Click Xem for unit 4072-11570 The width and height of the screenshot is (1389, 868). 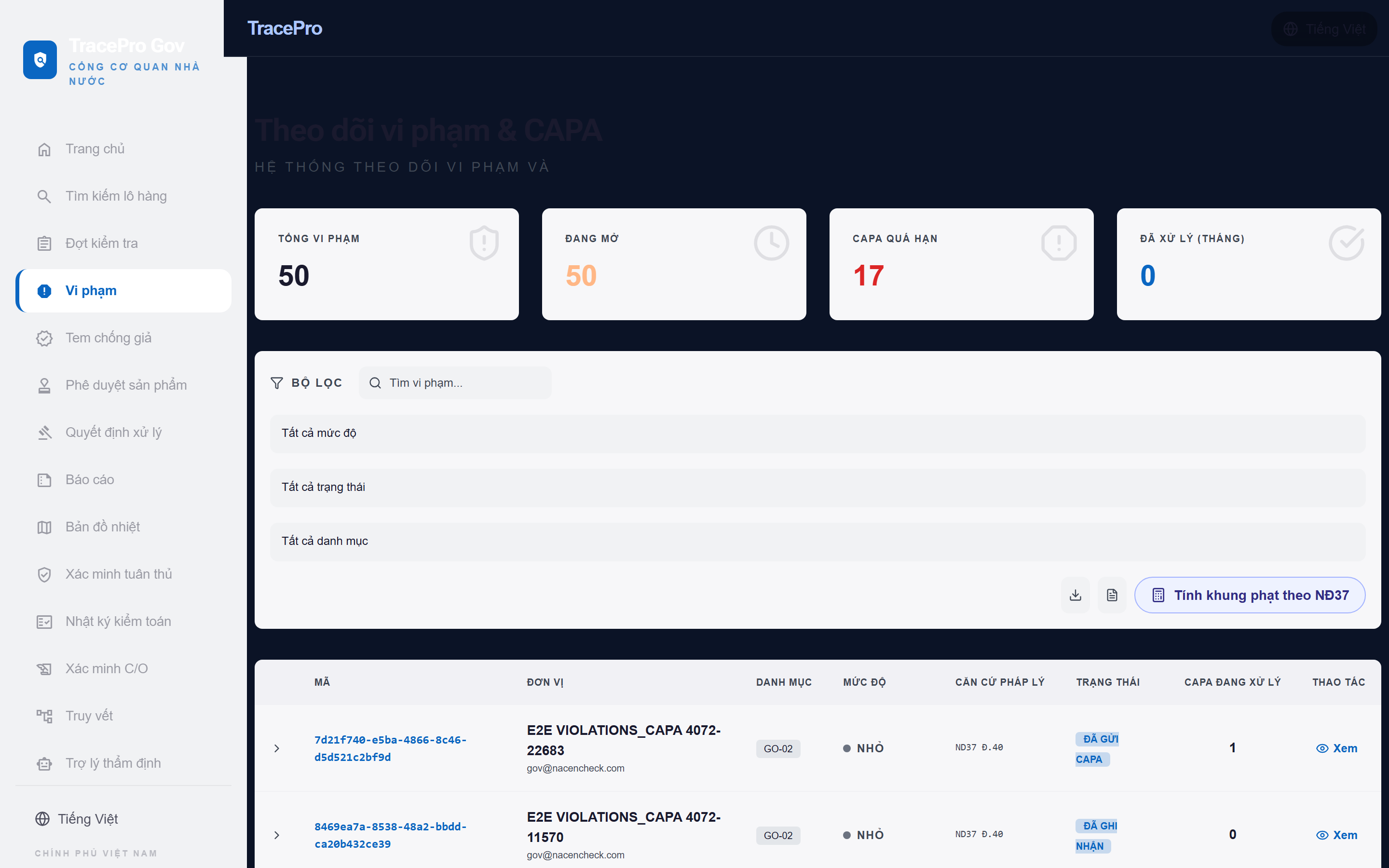coord(1337,835)
